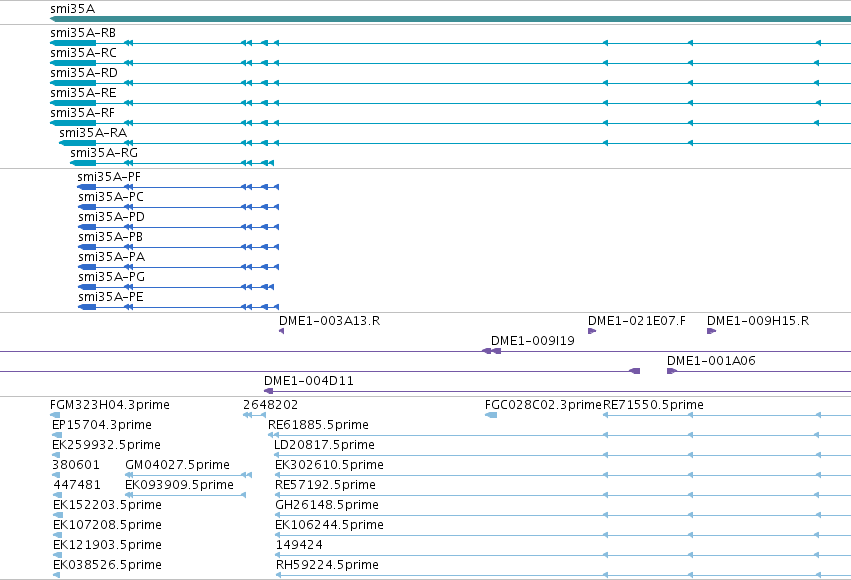Click the GH26148.5prime EST label
The image size is (851, 580).
[327, 505]
